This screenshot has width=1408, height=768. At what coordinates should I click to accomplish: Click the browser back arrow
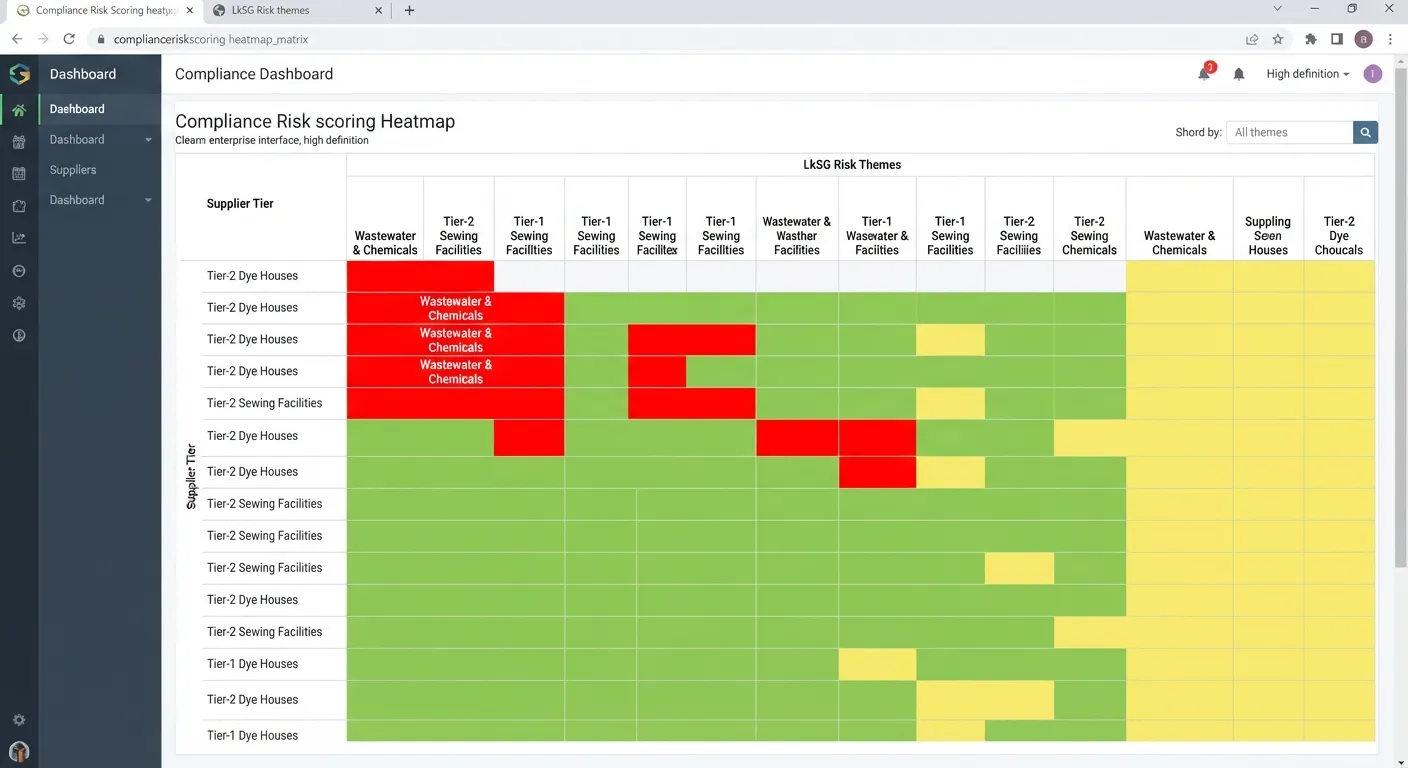click(x=17, y=39)
